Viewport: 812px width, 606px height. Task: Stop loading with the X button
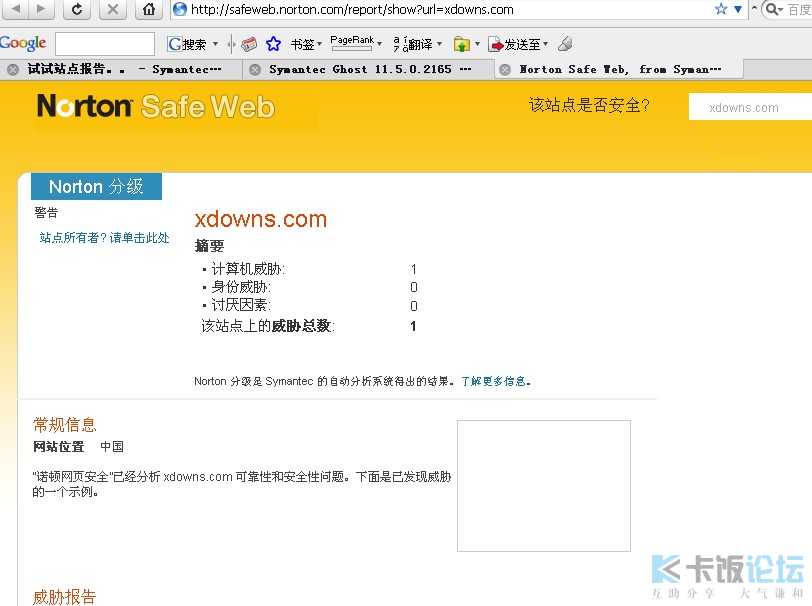click(112, 9)
